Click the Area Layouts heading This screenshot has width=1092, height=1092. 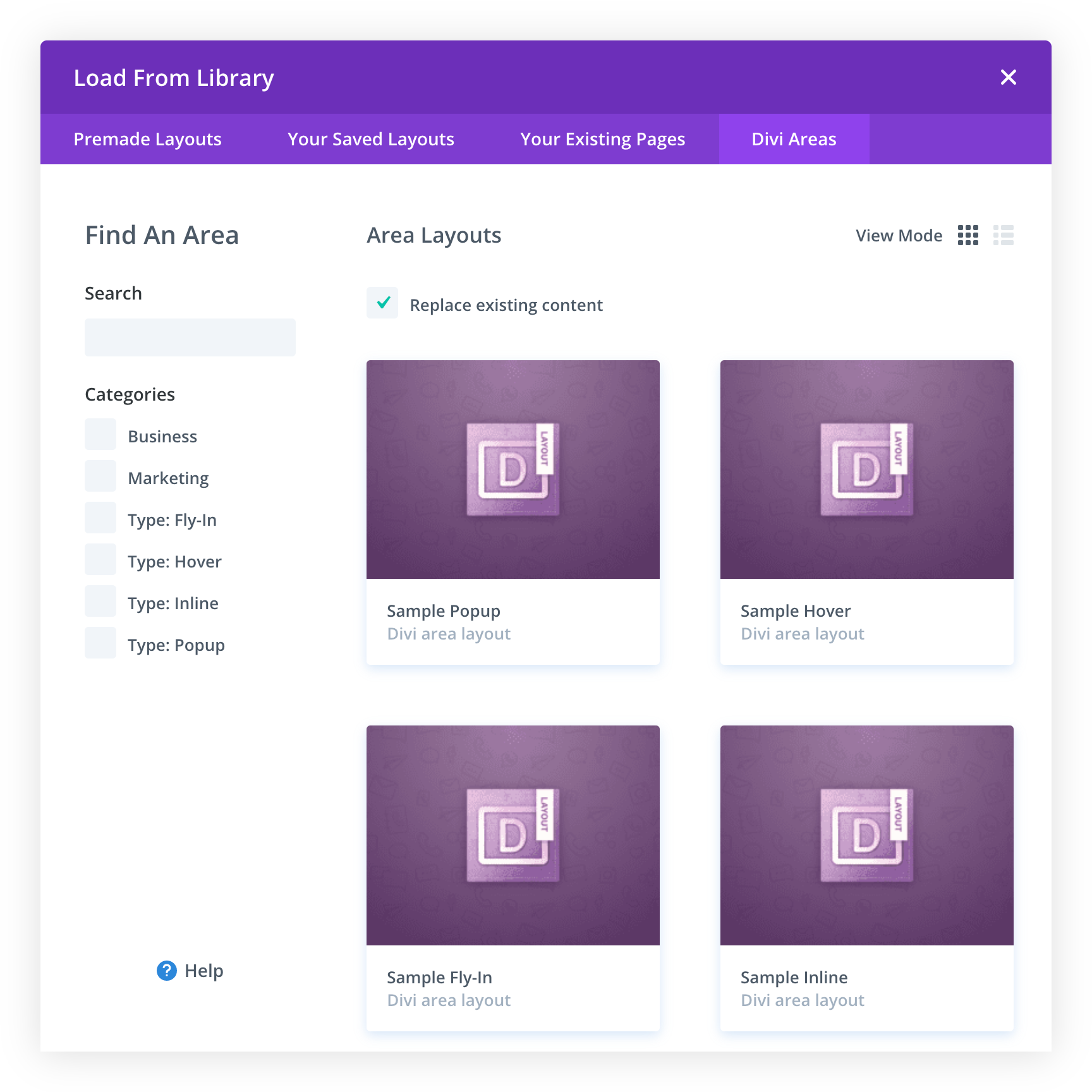click(x=434, y=236)
